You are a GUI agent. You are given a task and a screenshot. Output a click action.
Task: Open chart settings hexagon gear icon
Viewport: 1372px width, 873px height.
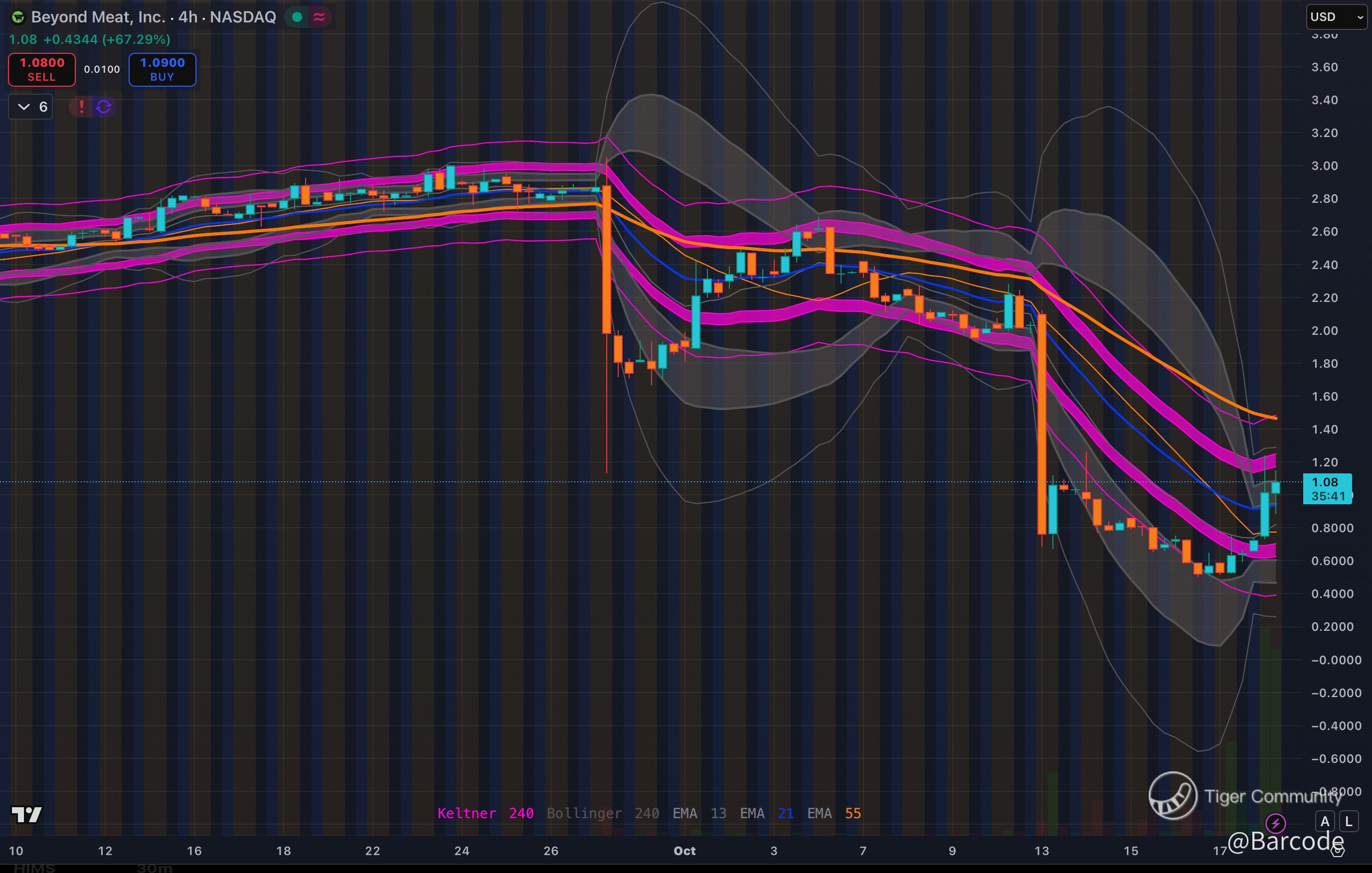(1338, 851)
